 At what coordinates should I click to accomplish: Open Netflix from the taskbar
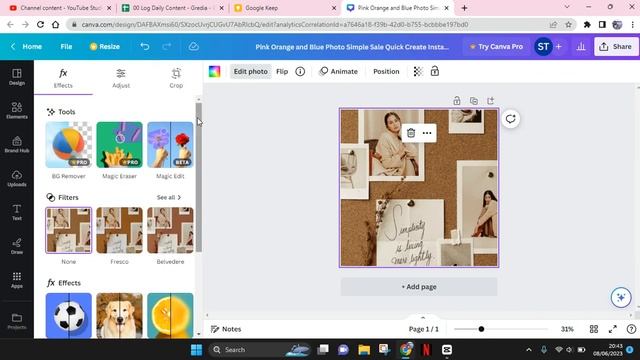pos(426,350)
